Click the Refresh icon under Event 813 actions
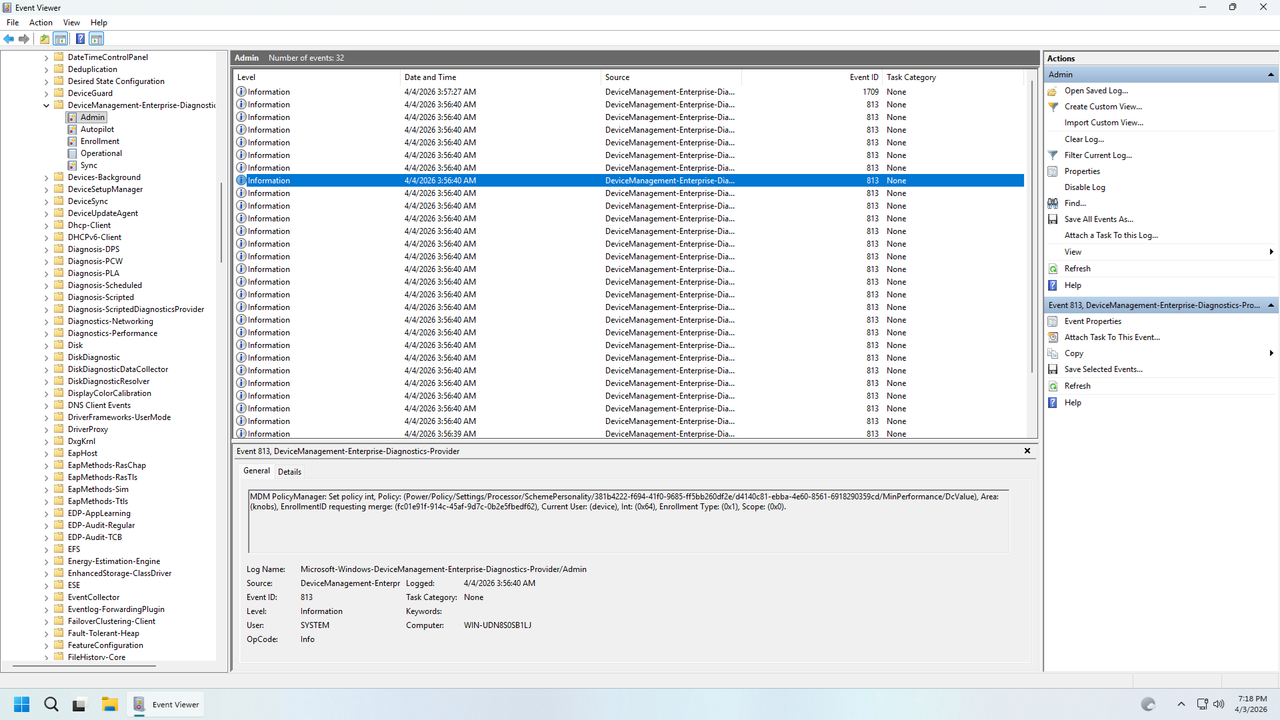Screen dimensions: 1280x720 (x=1053, y=386)
